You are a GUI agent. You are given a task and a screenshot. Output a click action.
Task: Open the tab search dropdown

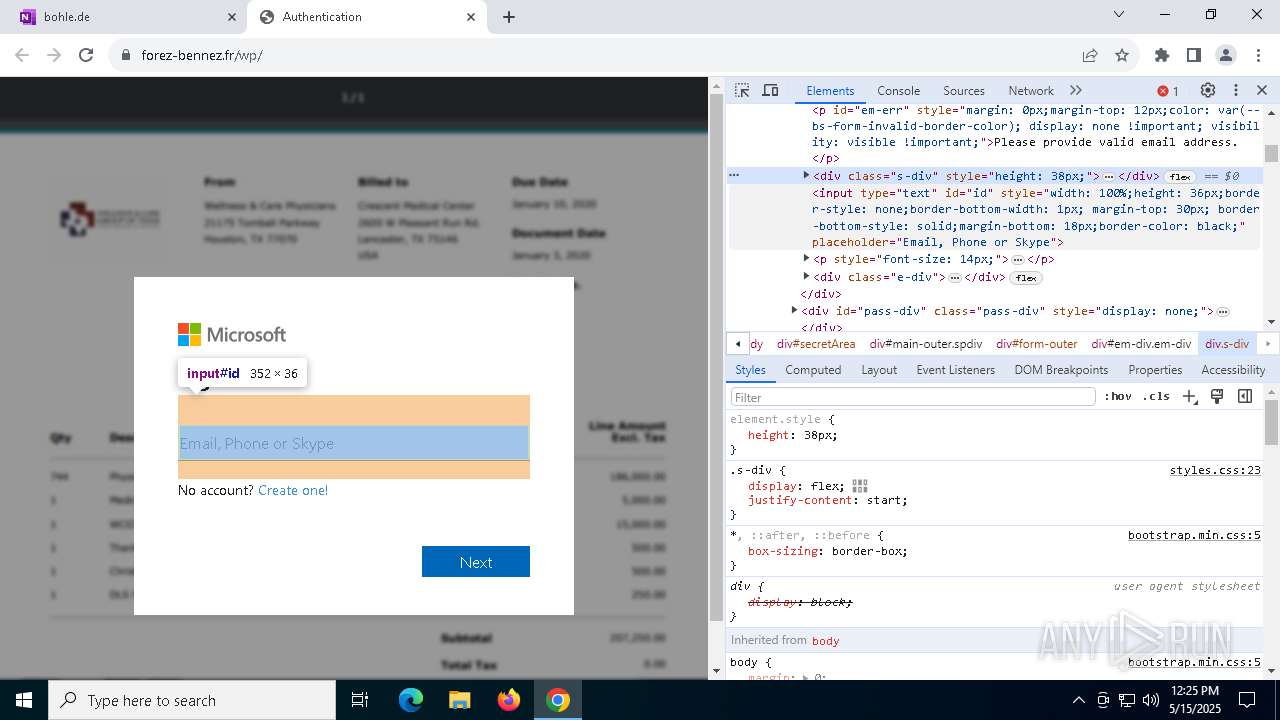point(1119,15)
